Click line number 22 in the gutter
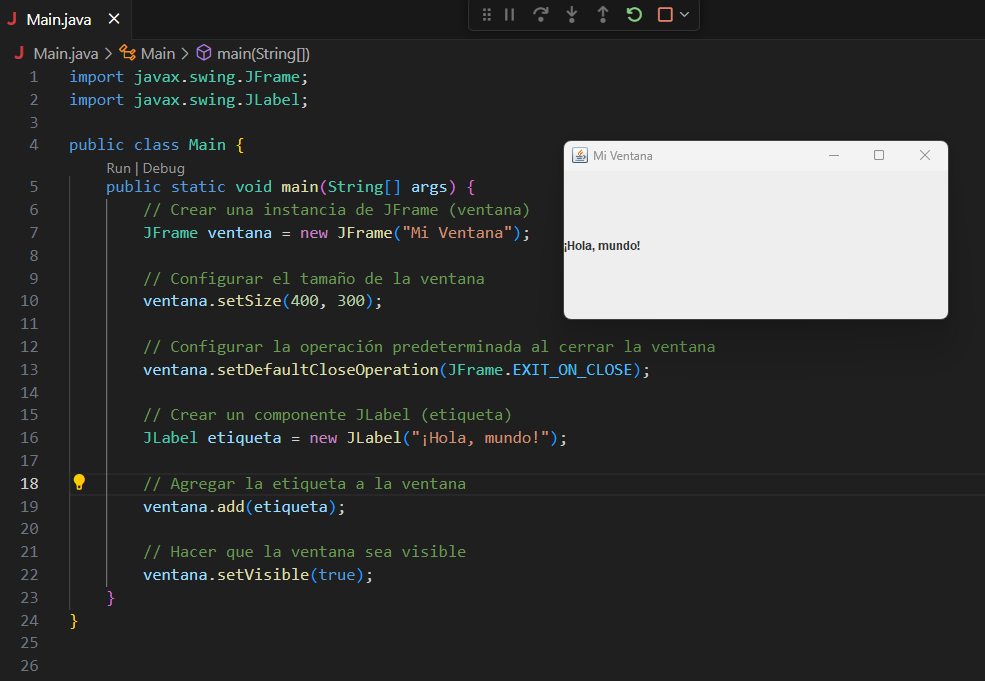 tap(29, 574)
